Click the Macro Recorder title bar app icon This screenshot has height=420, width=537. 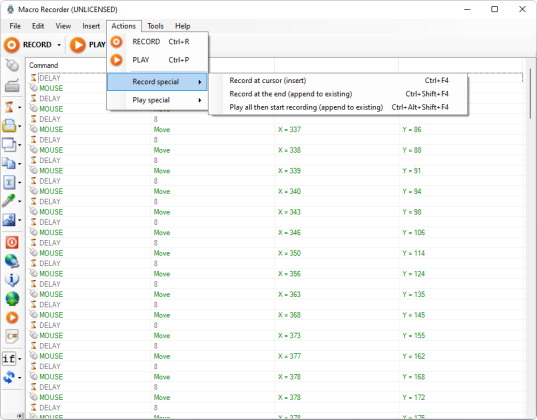(x=10, y=9)
